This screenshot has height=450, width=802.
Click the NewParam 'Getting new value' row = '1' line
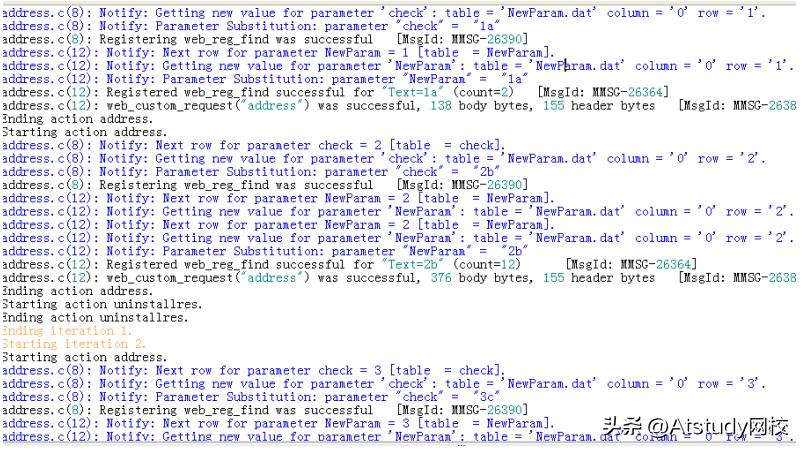(397, 66)
